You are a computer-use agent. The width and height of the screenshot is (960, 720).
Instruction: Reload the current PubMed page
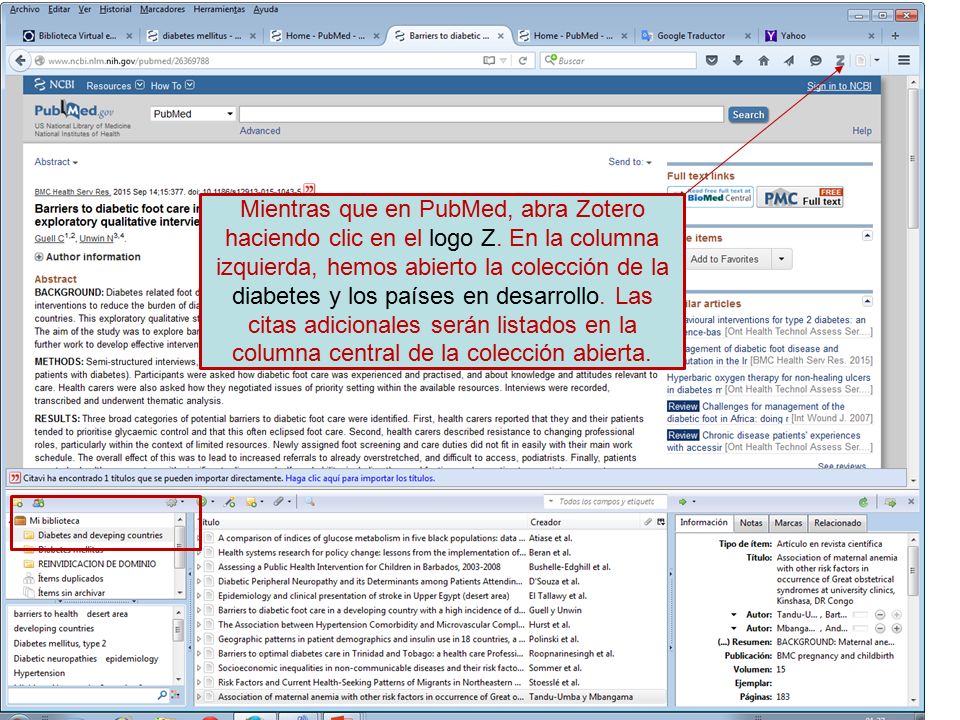523,61
